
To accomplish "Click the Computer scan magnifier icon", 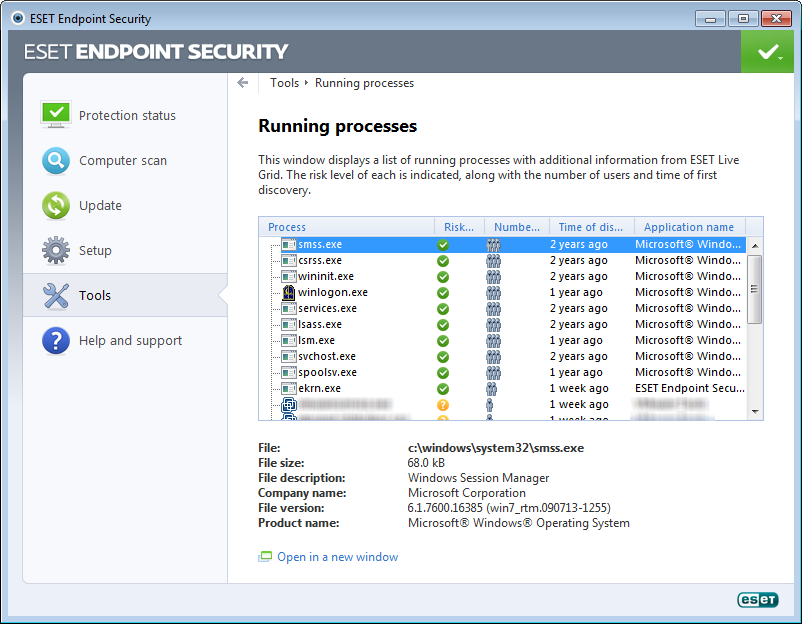I will (55, 160).
